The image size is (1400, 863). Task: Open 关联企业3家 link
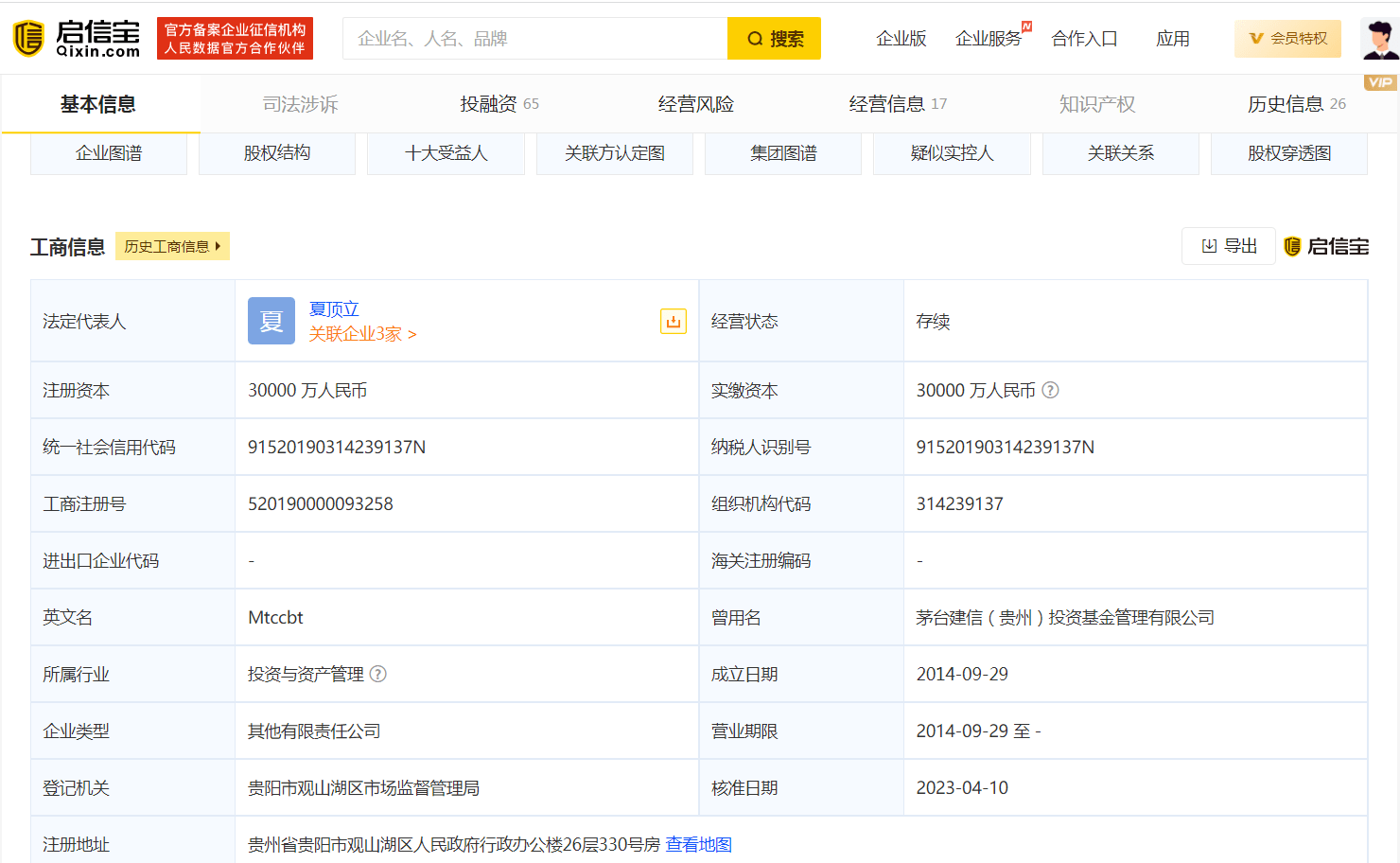(362, 334)
